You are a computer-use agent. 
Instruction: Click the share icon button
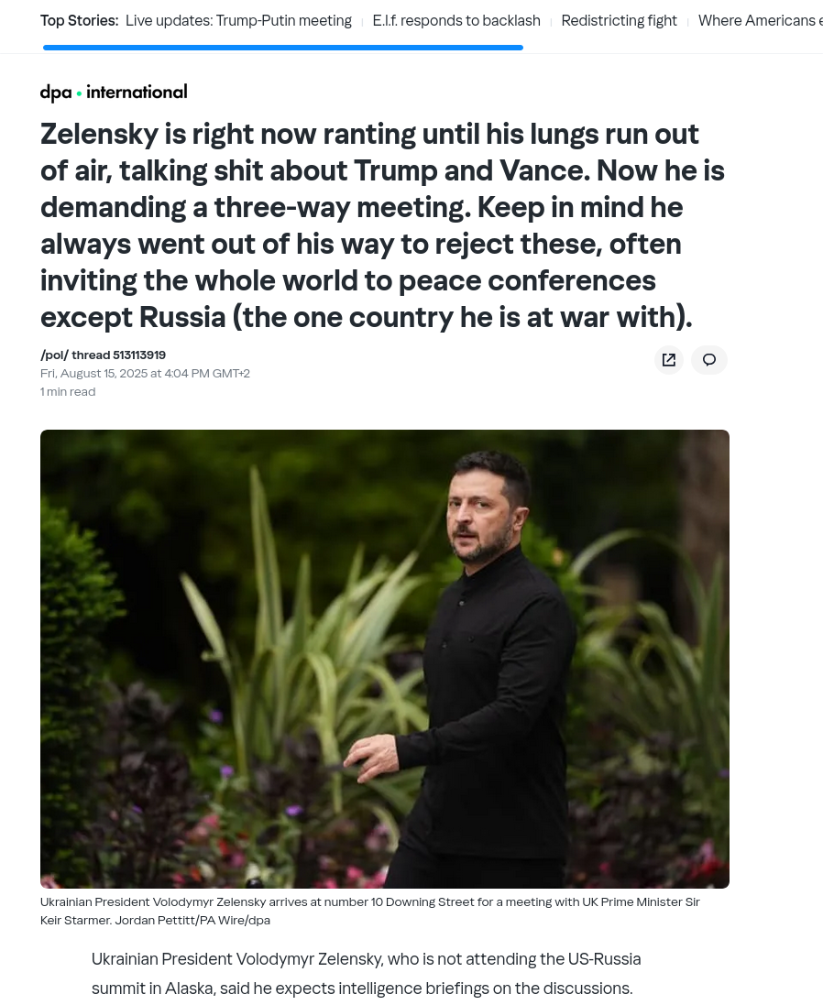(669, 360)
